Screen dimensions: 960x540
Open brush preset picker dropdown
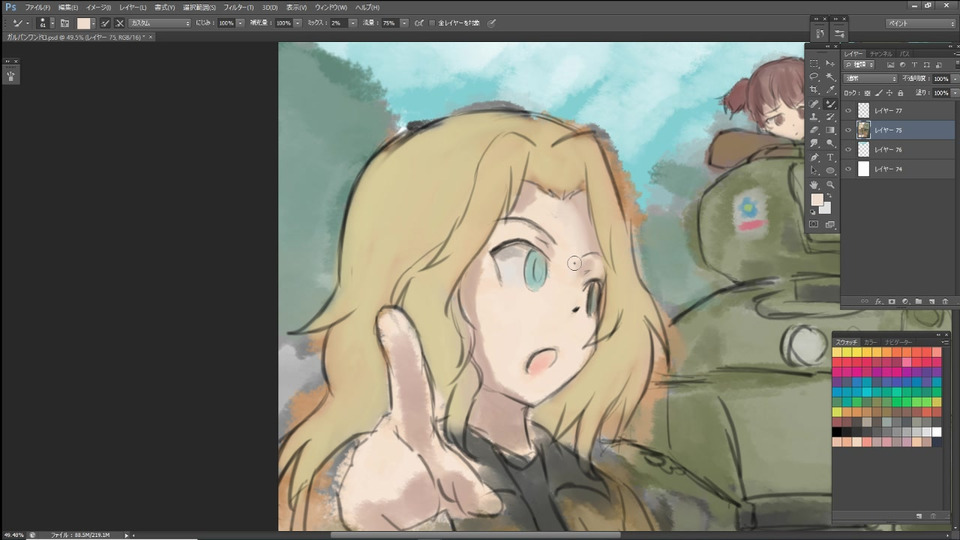tap(53, 23)
